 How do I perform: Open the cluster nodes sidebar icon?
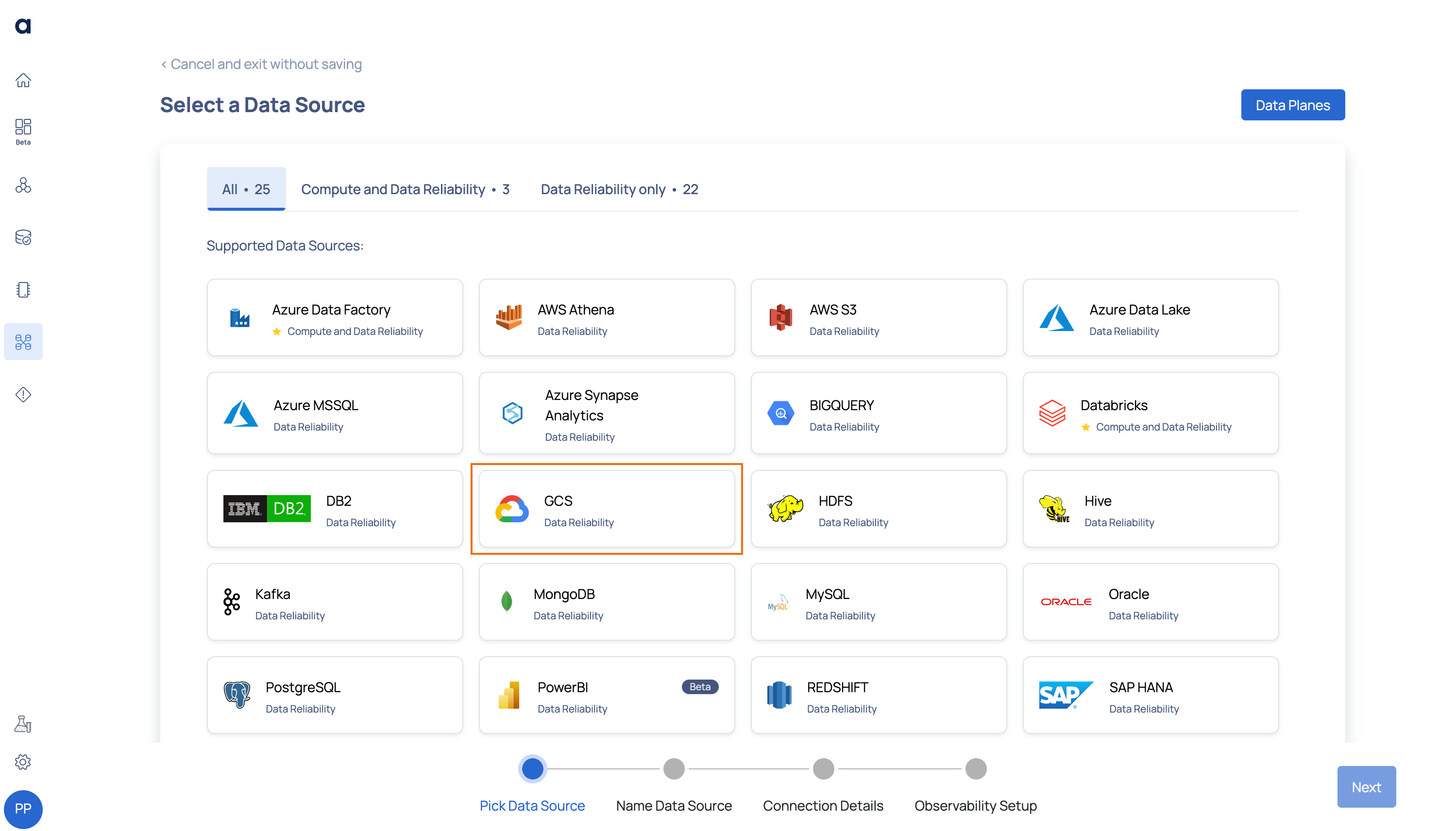click(x=23, y=185)
